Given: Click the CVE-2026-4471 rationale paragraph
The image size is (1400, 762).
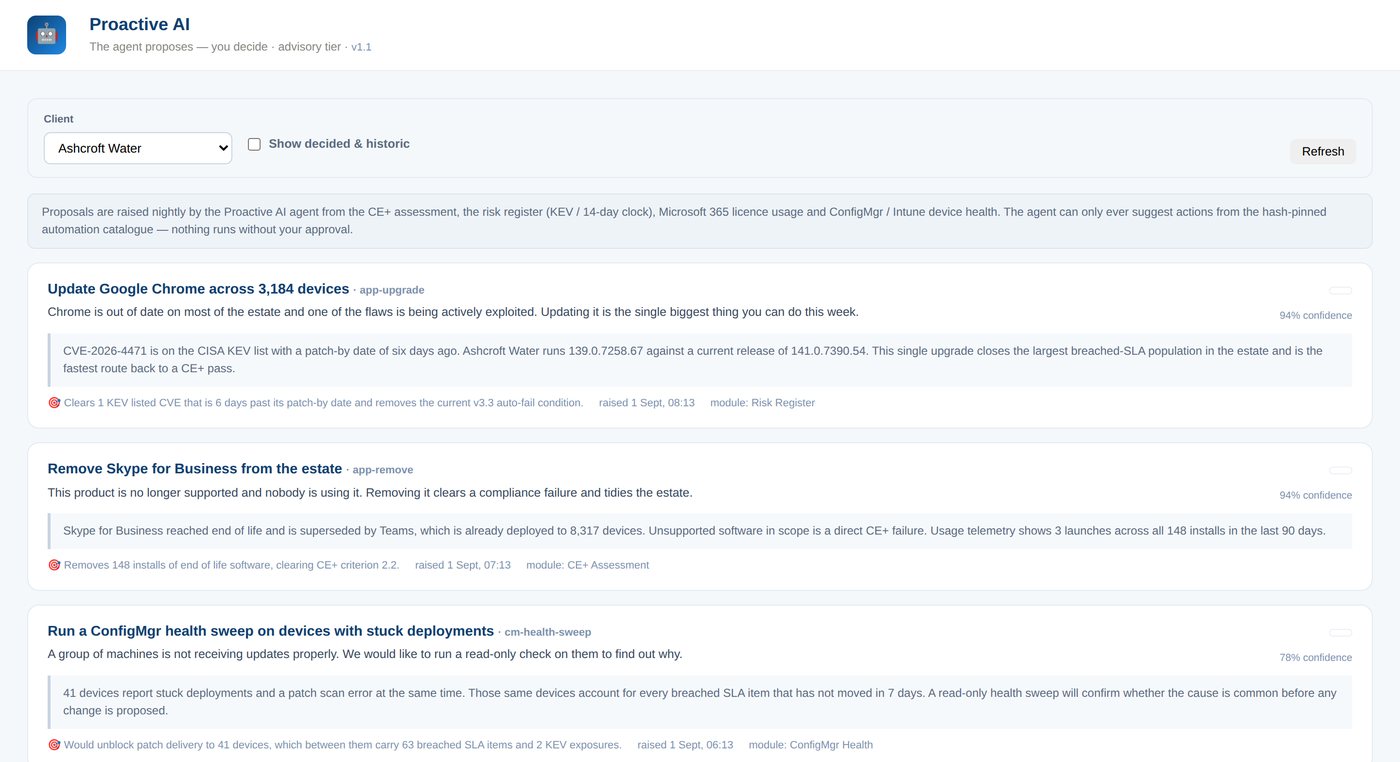Looking at the screenshot, I should 700,360.
